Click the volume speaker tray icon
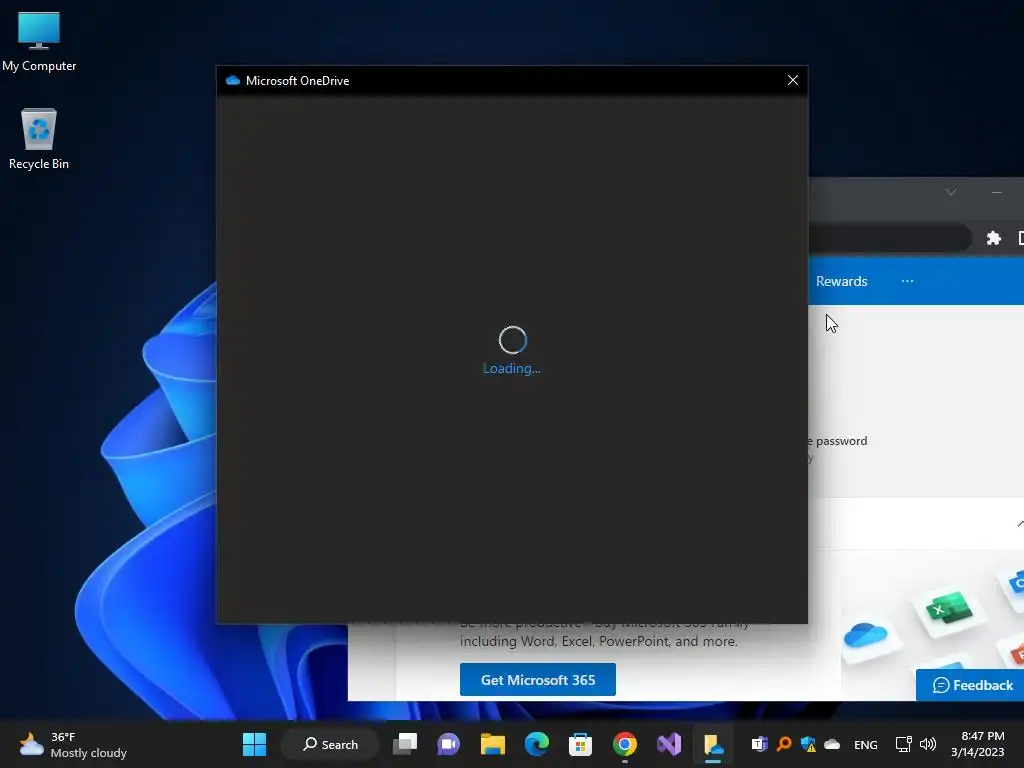 coord(927,744)
